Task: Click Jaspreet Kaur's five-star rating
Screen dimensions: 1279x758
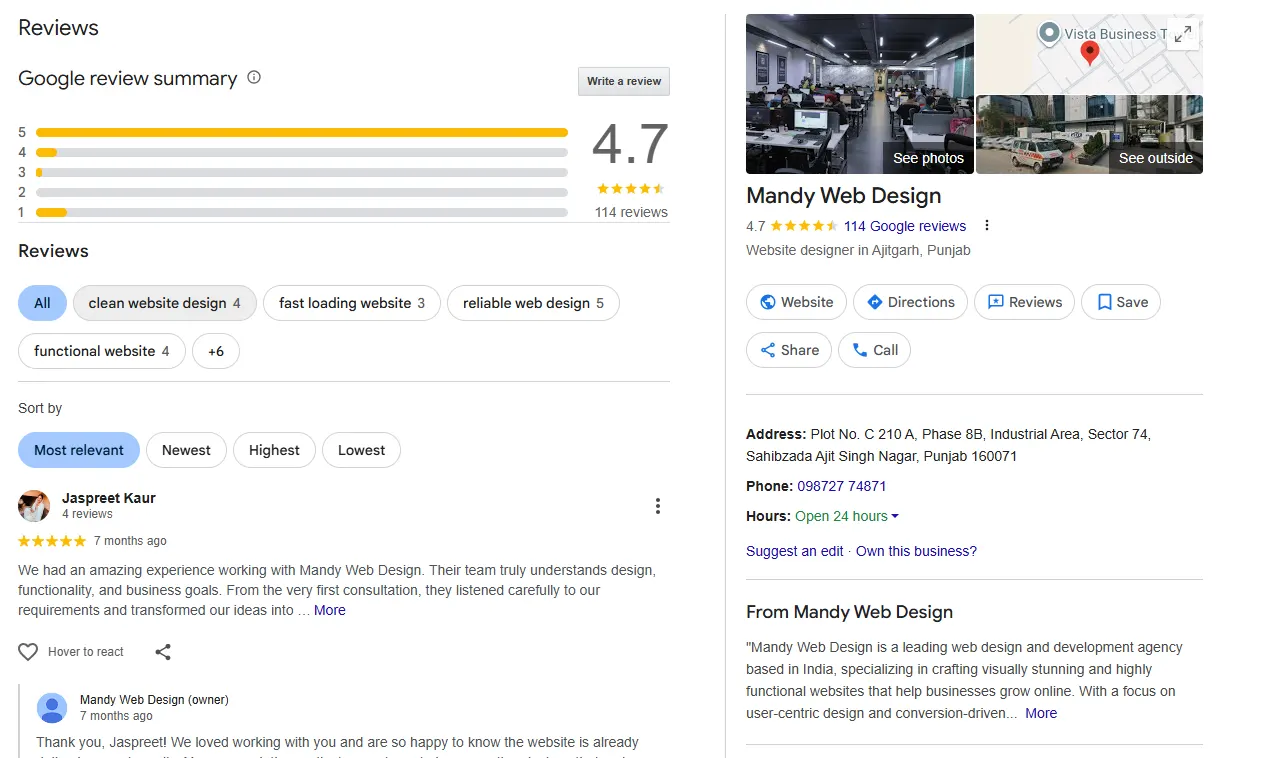Action: click(52, 541)
